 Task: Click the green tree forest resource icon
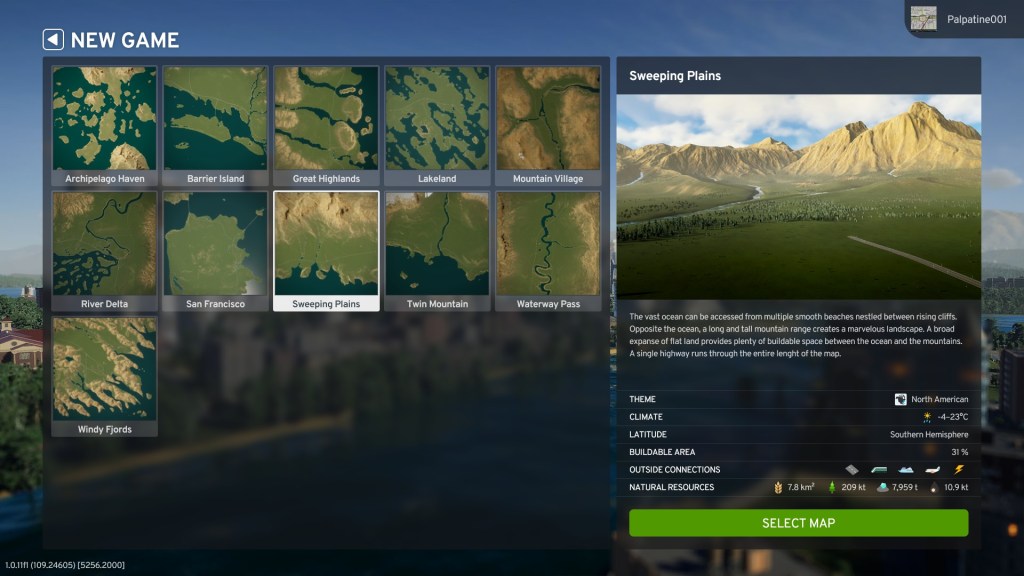(832, 487)
